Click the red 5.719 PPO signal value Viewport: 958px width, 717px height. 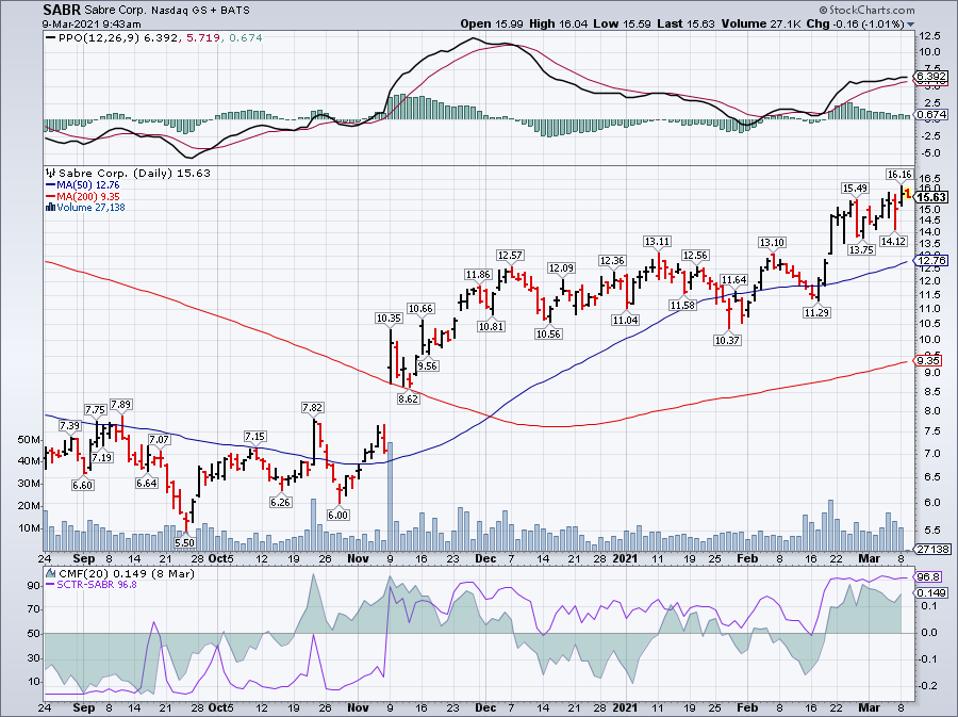[202, 38]
